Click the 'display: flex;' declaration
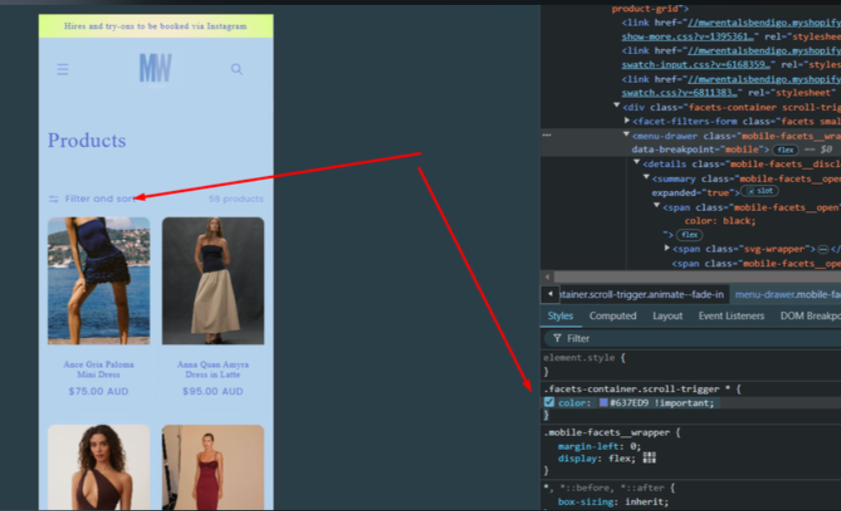Screen dimensions: 841x511 pos(596,458)
